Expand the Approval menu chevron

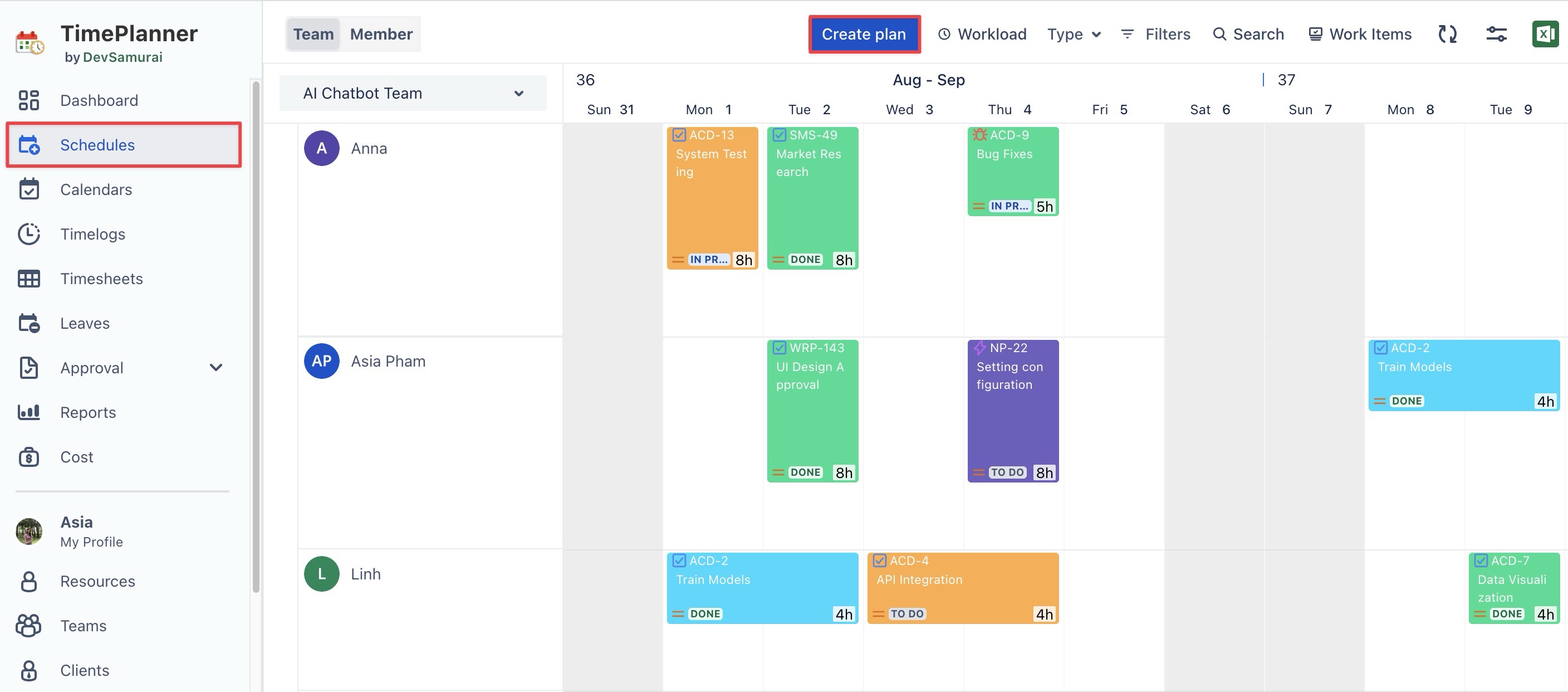point(215,367)
